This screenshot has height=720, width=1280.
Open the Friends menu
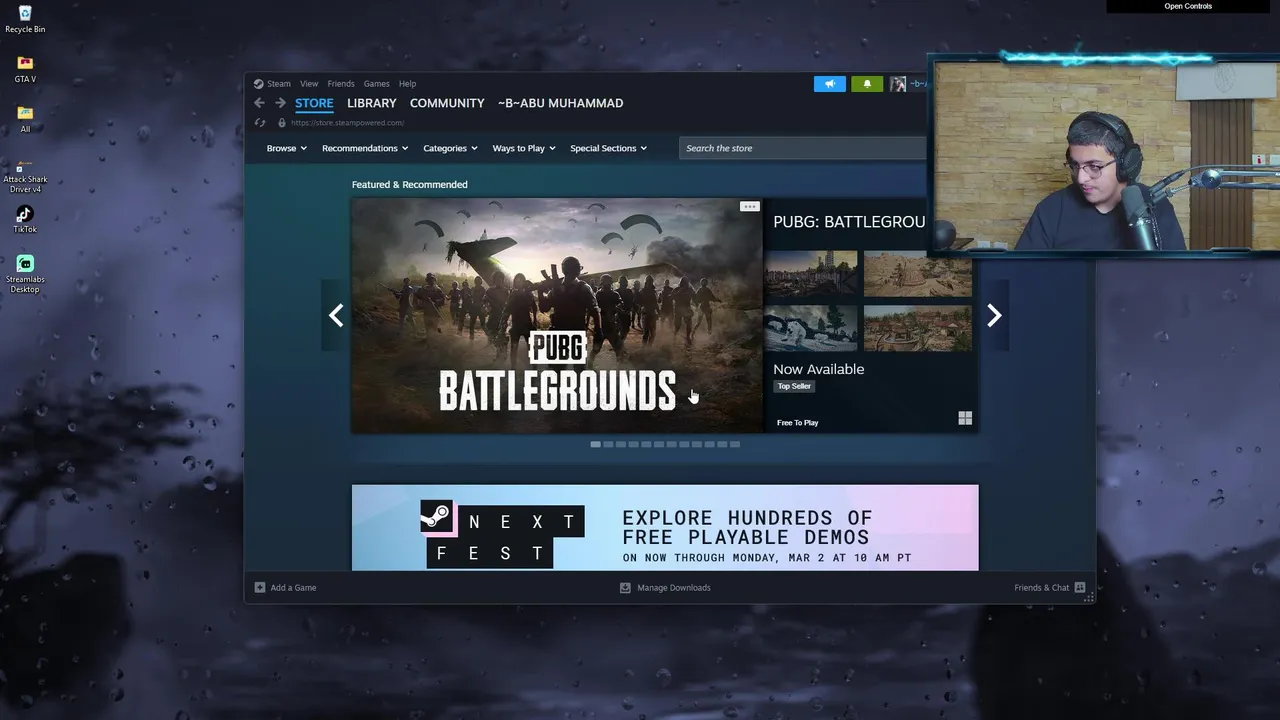point(341,84)
